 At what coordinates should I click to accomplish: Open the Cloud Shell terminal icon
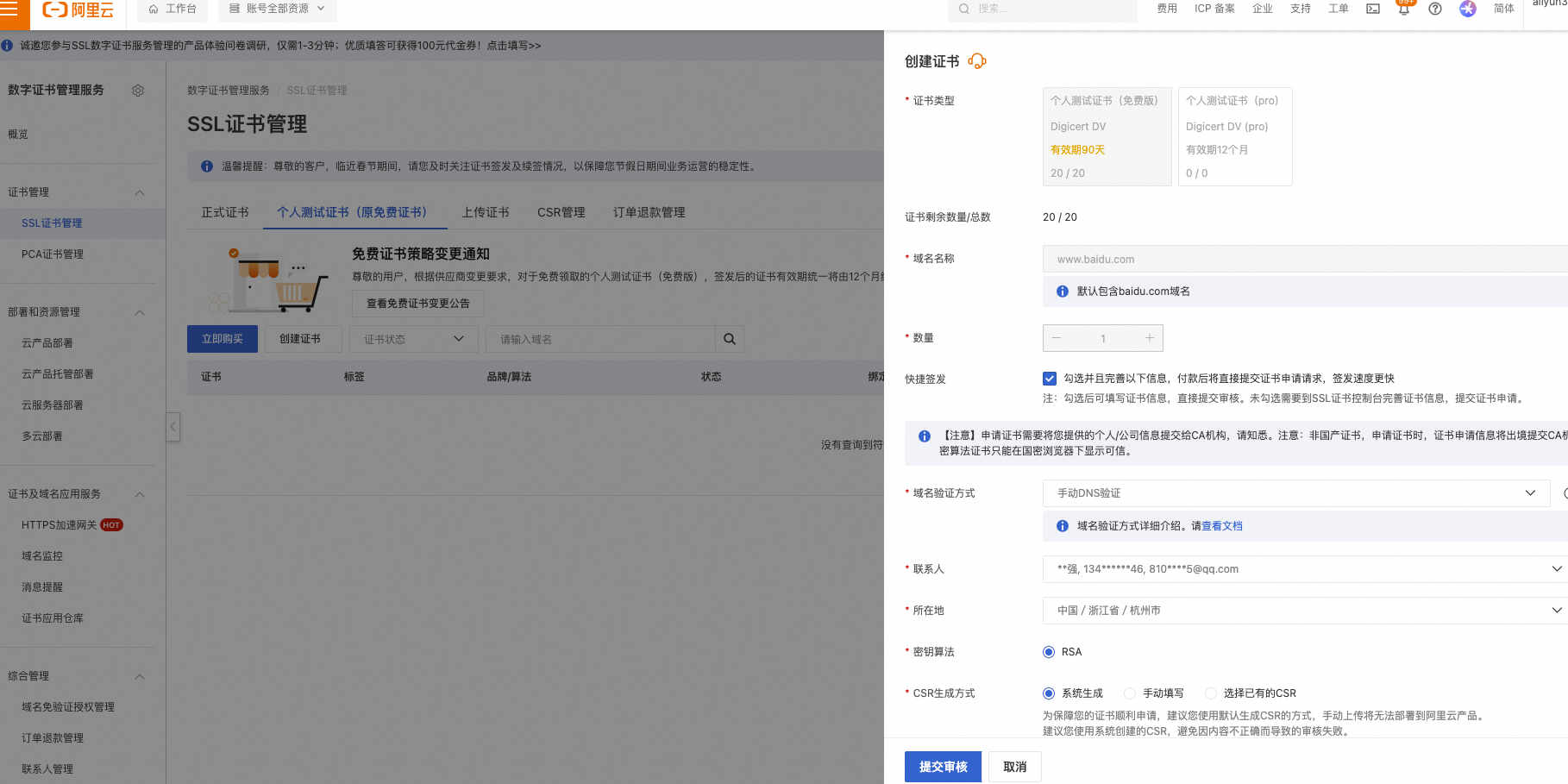(x=1373, y=9)
